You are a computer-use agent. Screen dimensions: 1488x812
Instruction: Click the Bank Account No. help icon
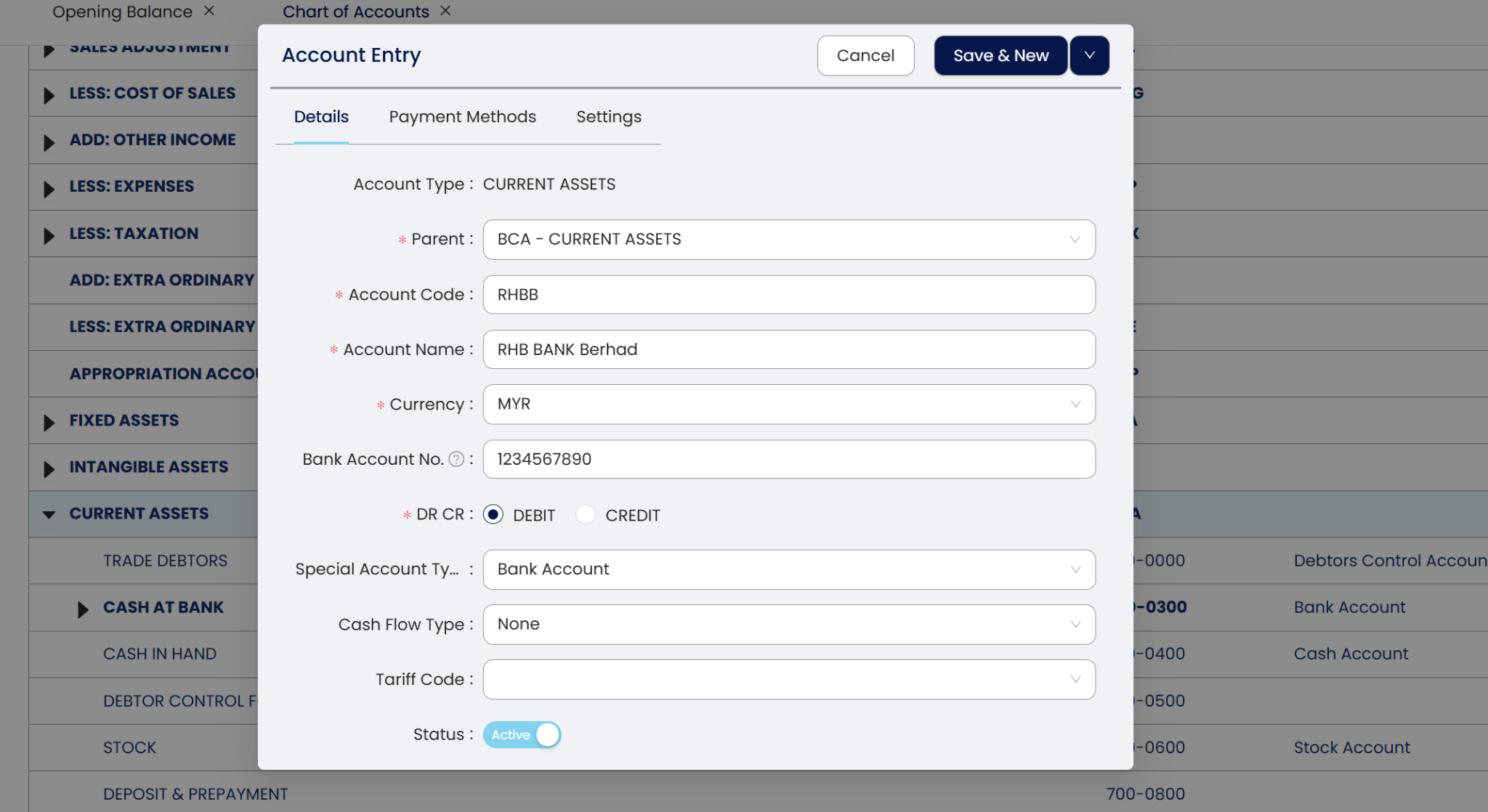click(456, 459)
